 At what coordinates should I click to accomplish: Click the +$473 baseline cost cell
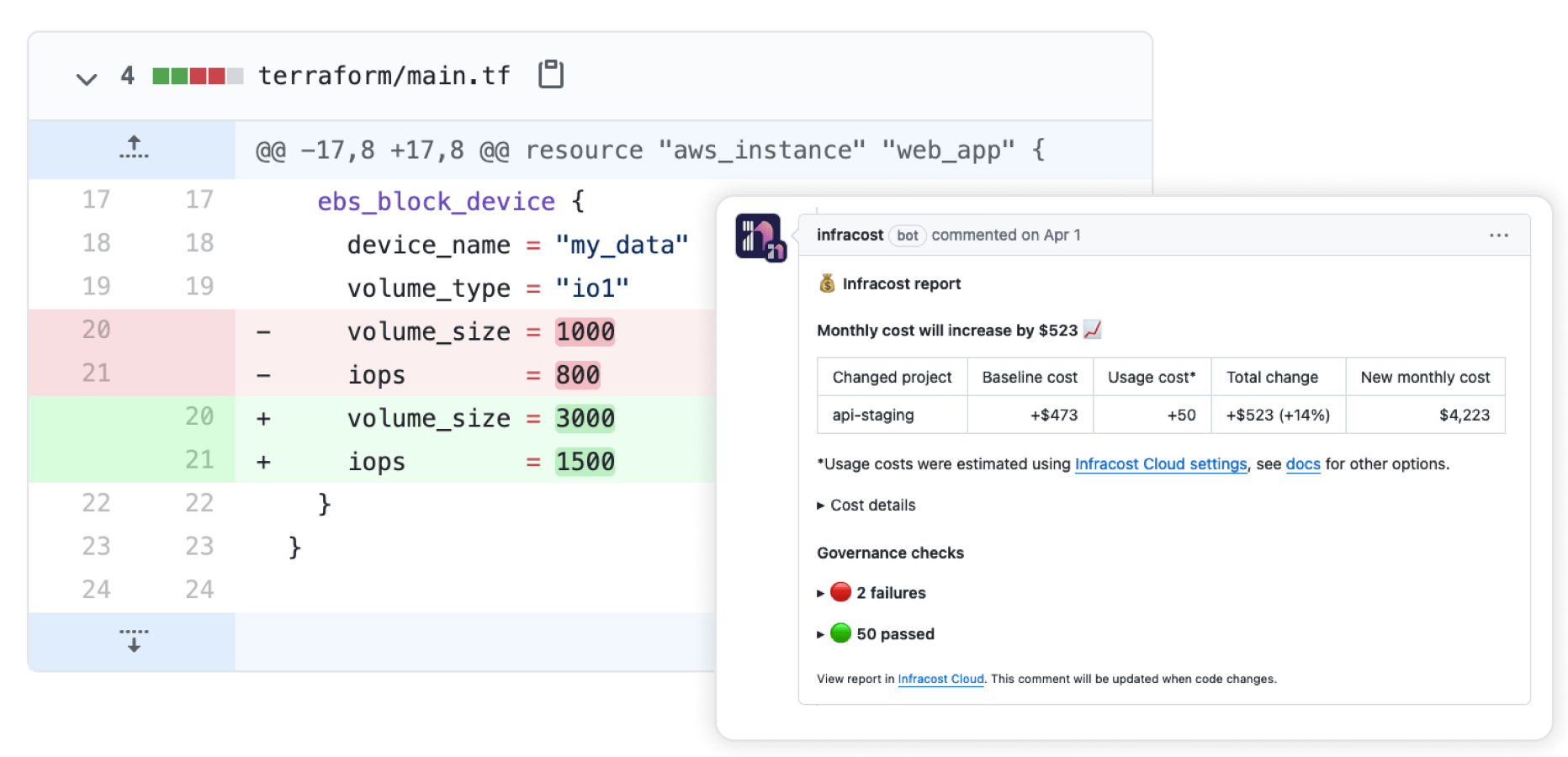[1030, 415]
